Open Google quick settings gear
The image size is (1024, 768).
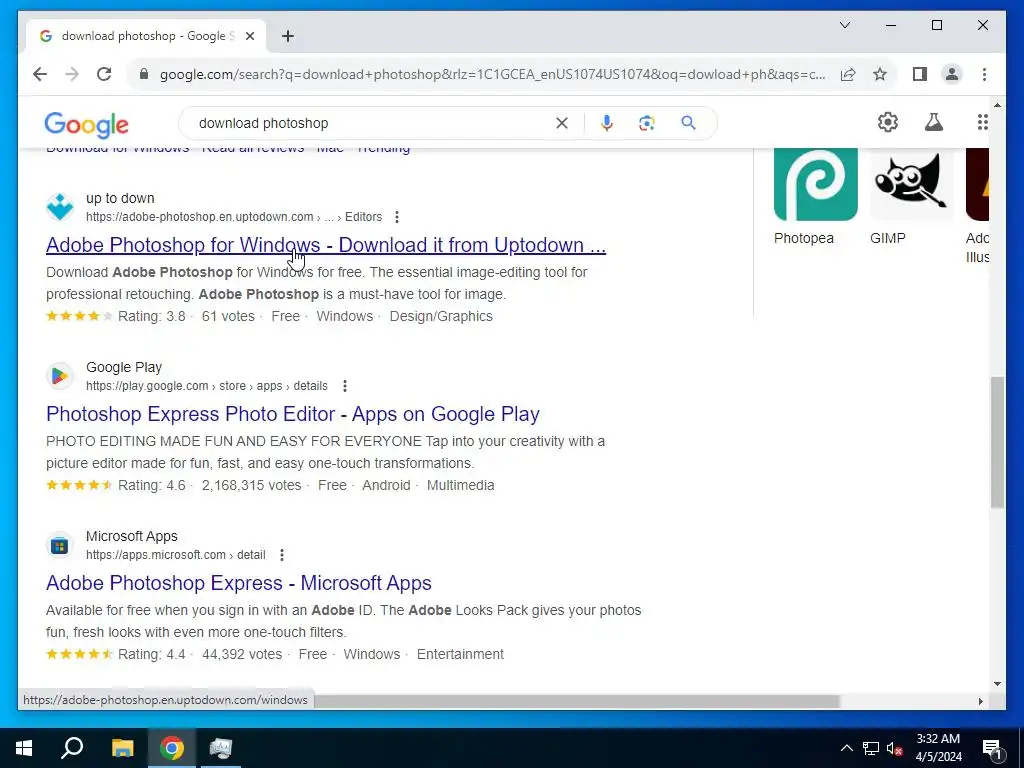pyautogui.click(x=888, y=122)
